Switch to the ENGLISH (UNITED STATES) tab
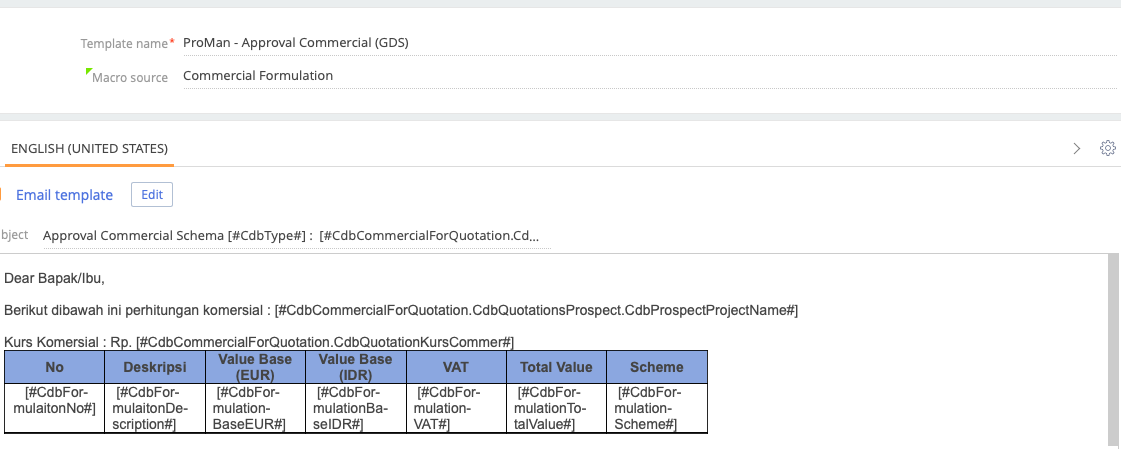Viewport: 1121px width, 449px height. point(89,149)
